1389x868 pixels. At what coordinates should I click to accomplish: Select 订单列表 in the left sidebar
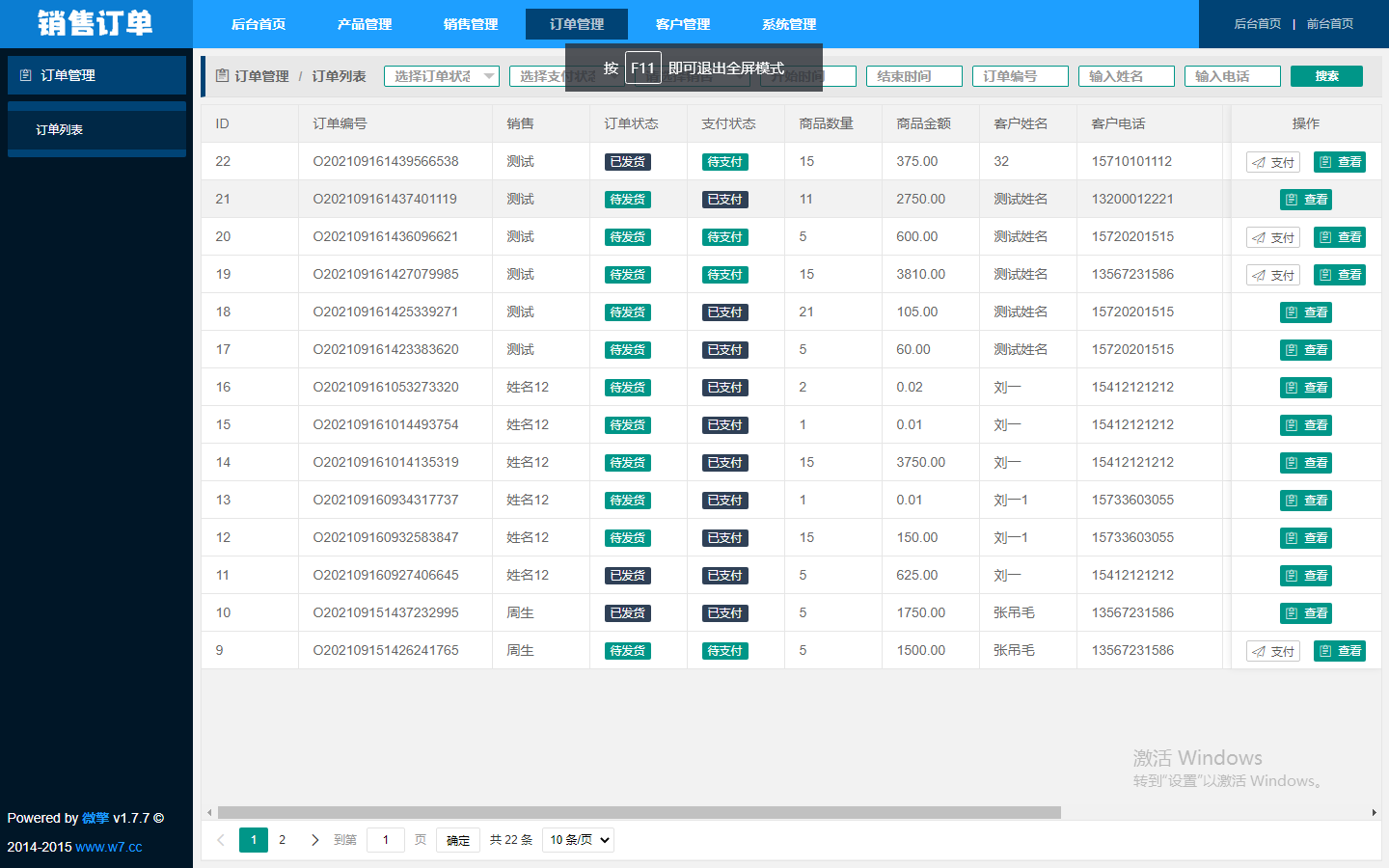(x=60, y=129)
